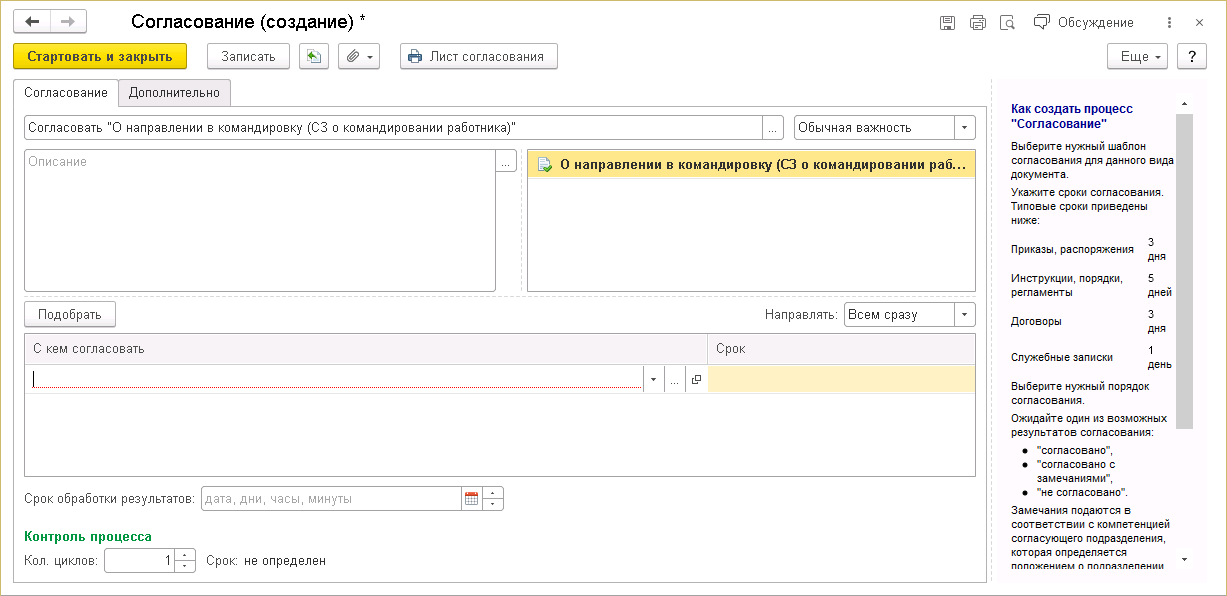The image size is (1227, 596).
Task: Click the Записать button
Action: [248, 57]
